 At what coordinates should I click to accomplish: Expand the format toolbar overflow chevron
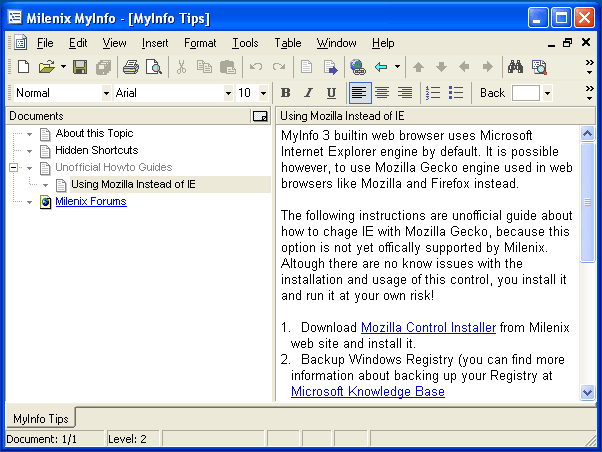click(x=589, y=93)
